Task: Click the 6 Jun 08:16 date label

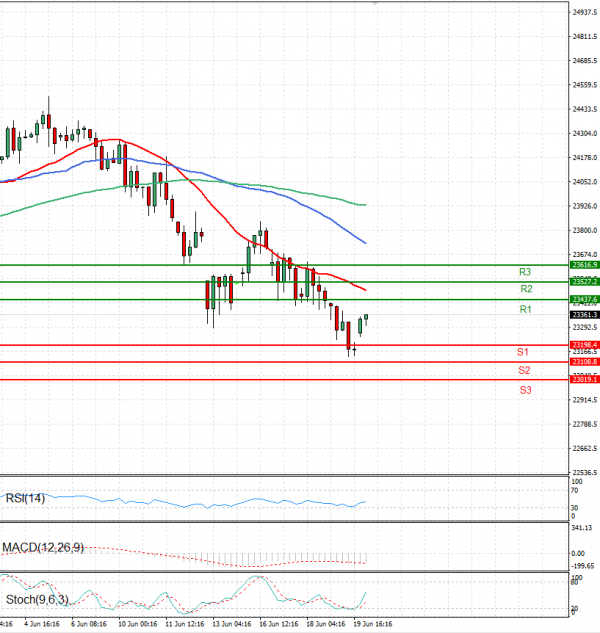Action: (89, 624)
